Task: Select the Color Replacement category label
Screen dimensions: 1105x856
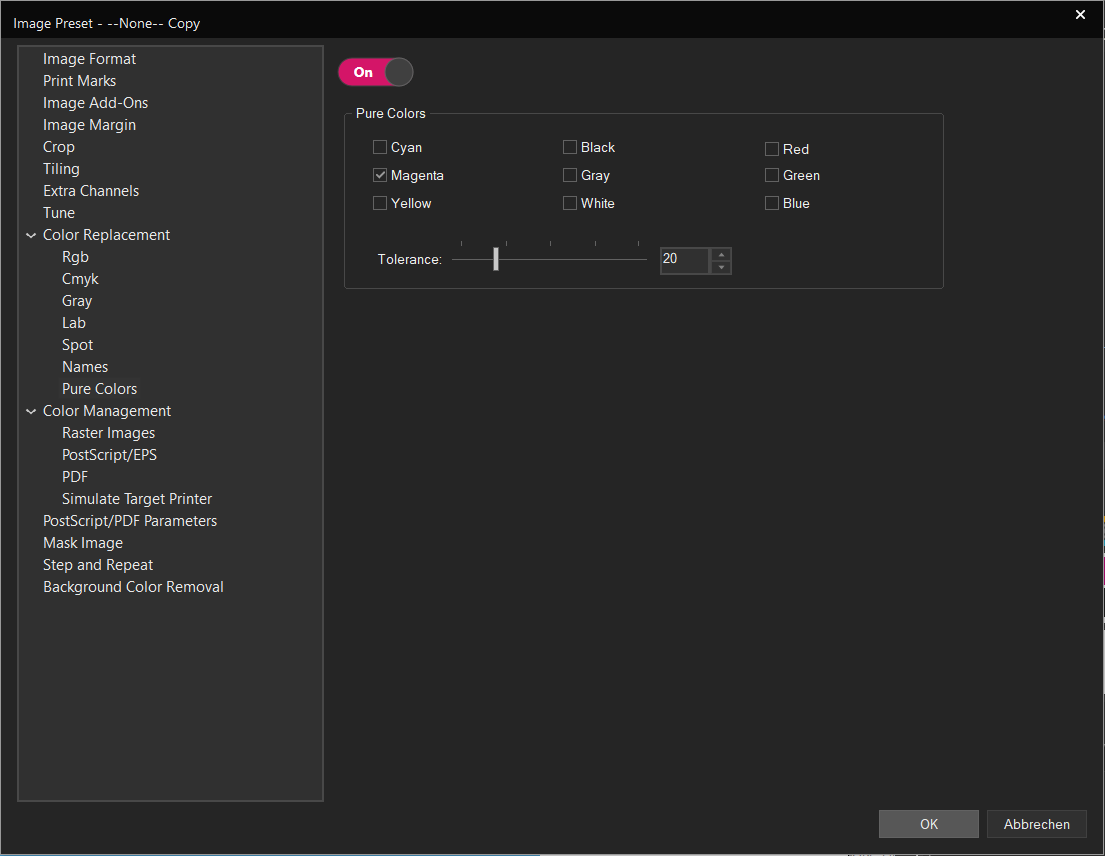Action: [x=106, y=235]
